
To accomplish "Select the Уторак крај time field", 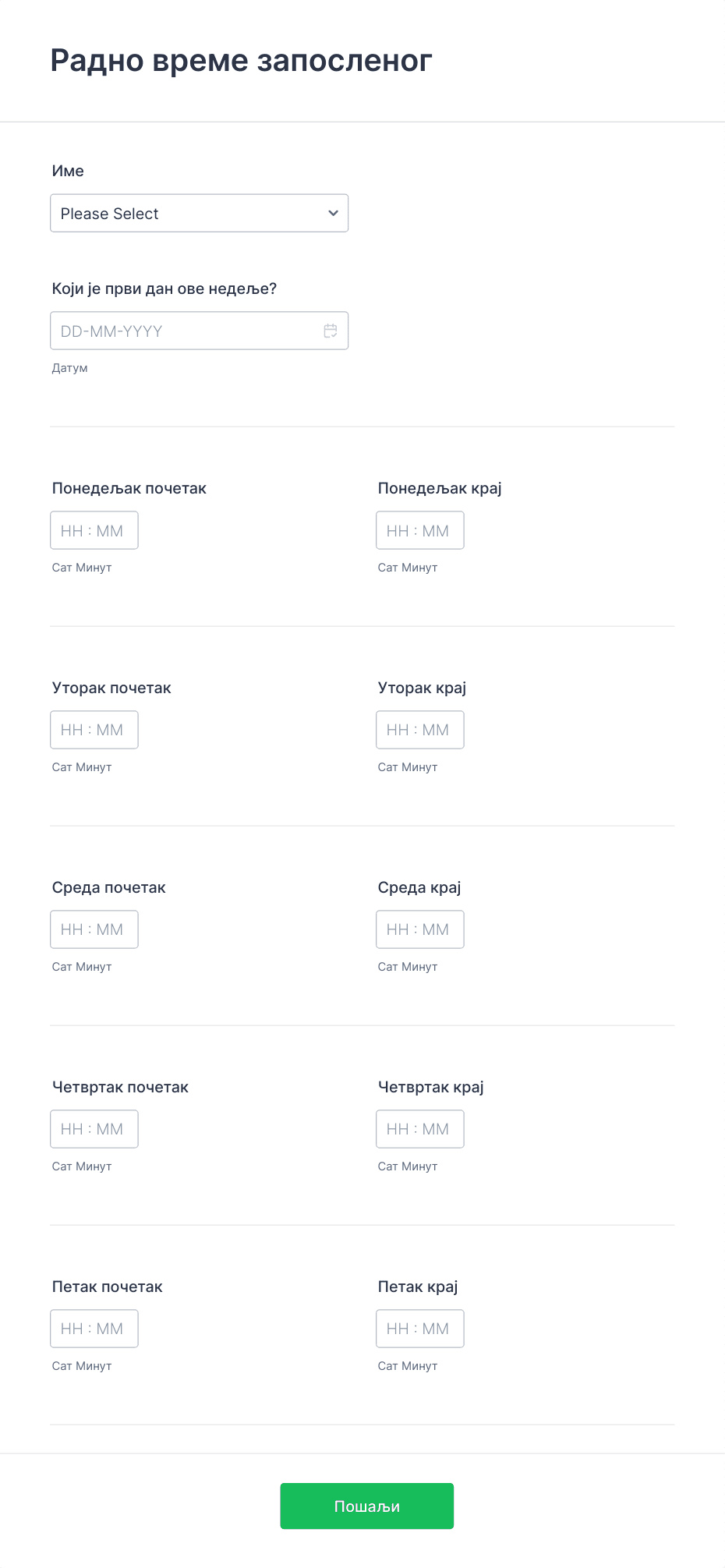I will pyautogui.click(x=420, y=730).
